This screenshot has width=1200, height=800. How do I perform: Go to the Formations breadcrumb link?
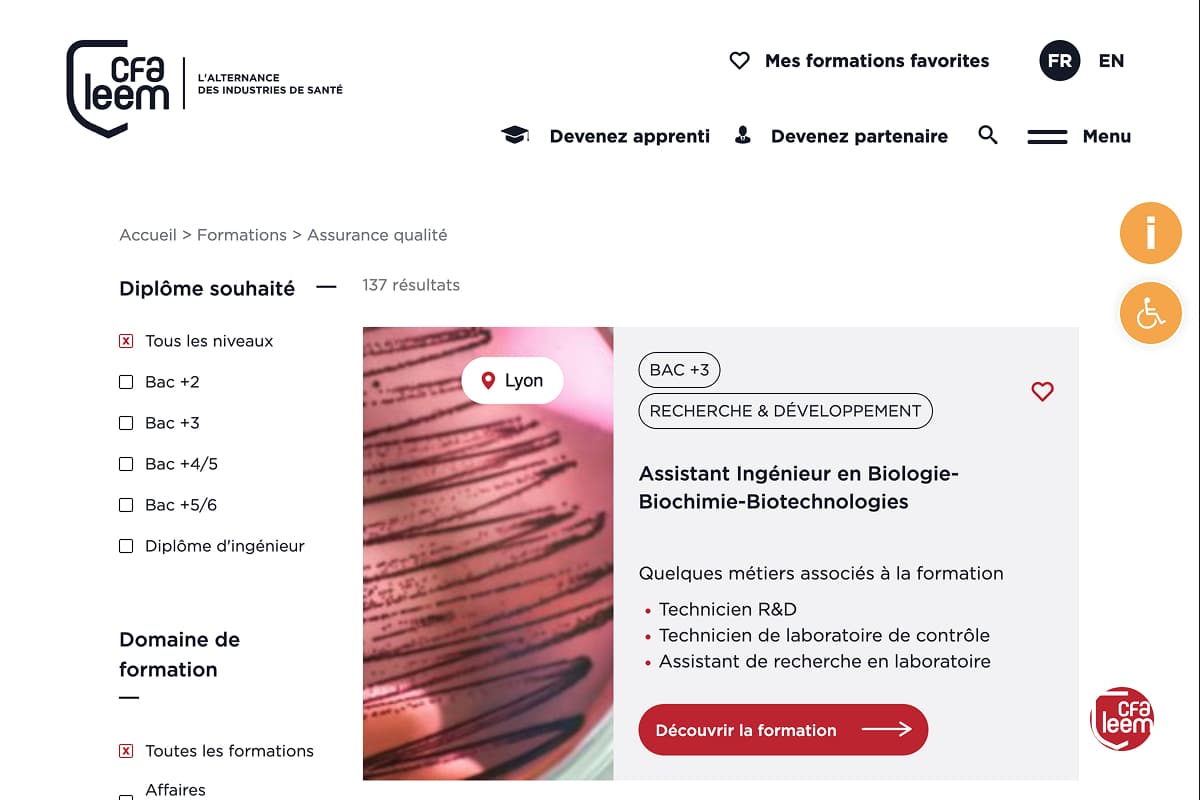(x=242, y=235)
